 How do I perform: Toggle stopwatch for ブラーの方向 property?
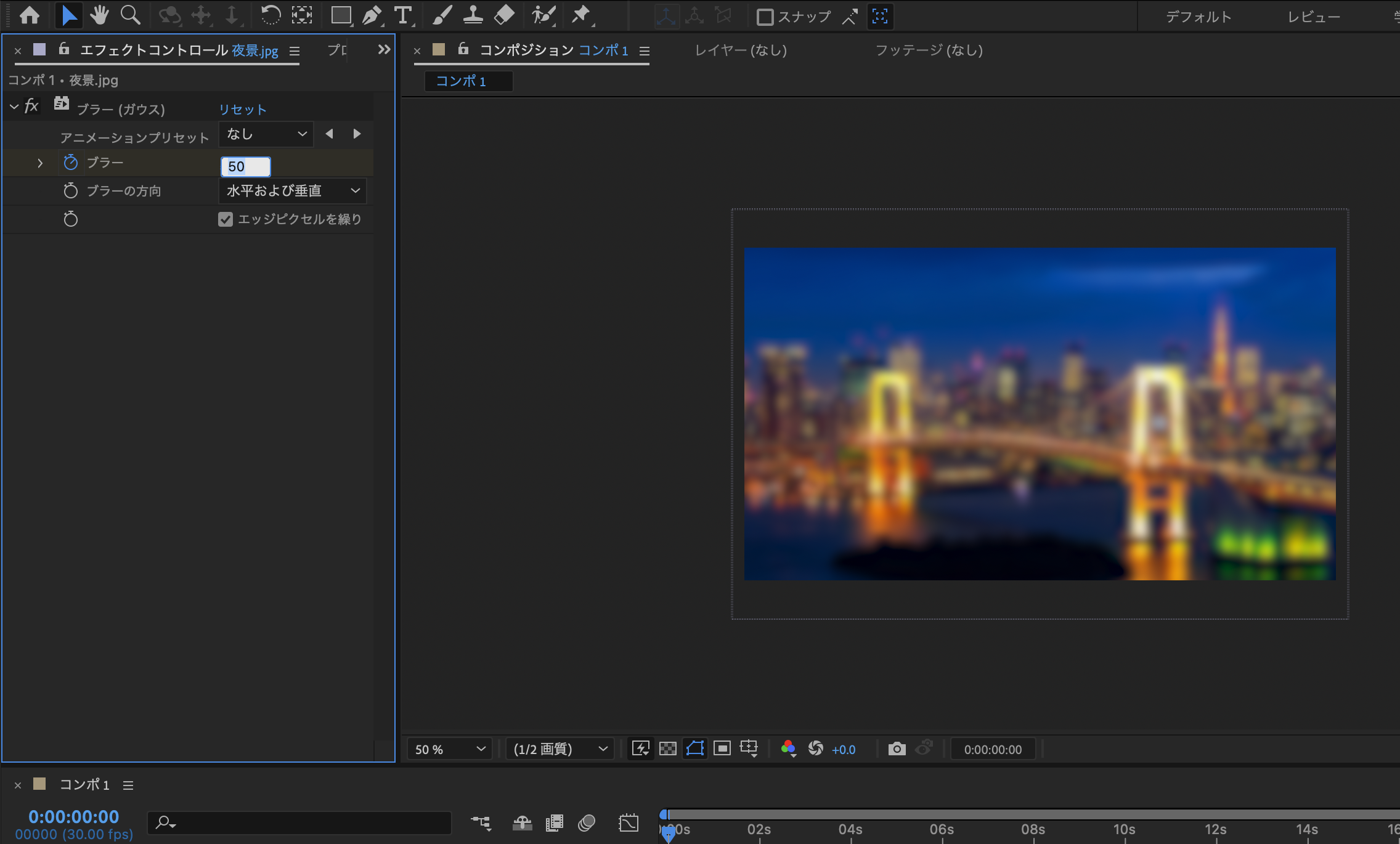click(x=71, y=191)
